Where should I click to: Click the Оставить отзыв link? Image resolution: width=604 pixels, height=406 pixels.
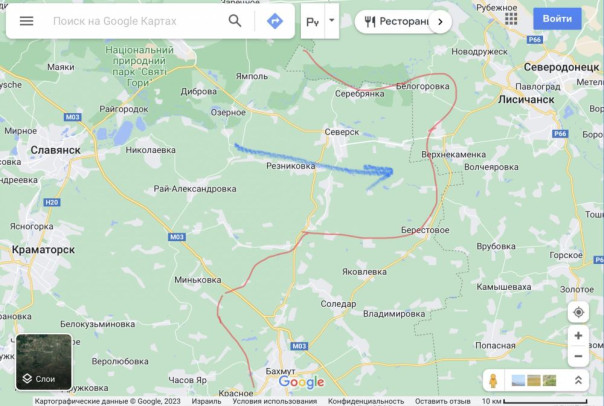tap(443, 401)
